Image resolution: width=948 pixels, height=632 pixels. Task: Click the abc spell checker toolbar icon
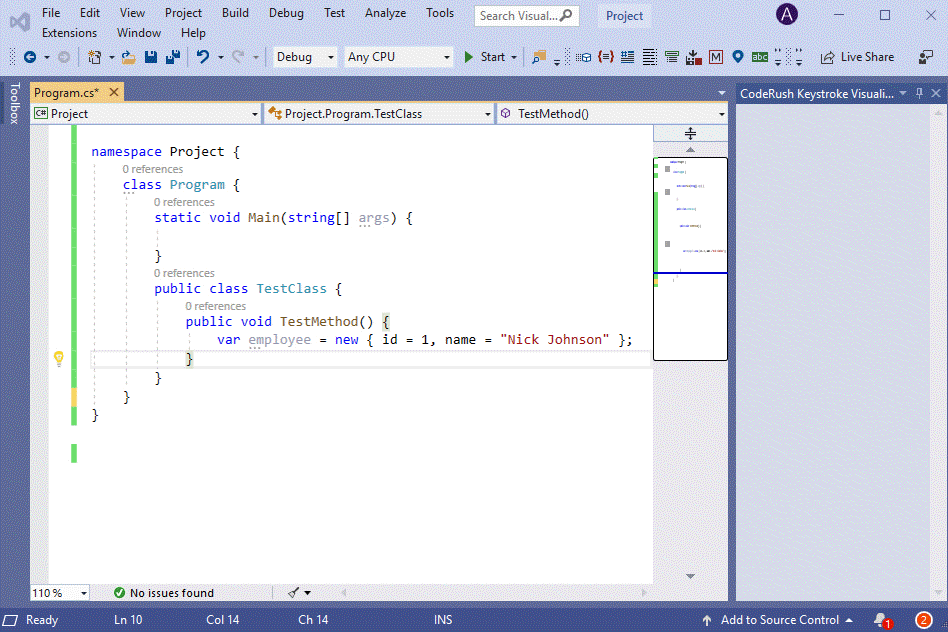tap(759, 57)
